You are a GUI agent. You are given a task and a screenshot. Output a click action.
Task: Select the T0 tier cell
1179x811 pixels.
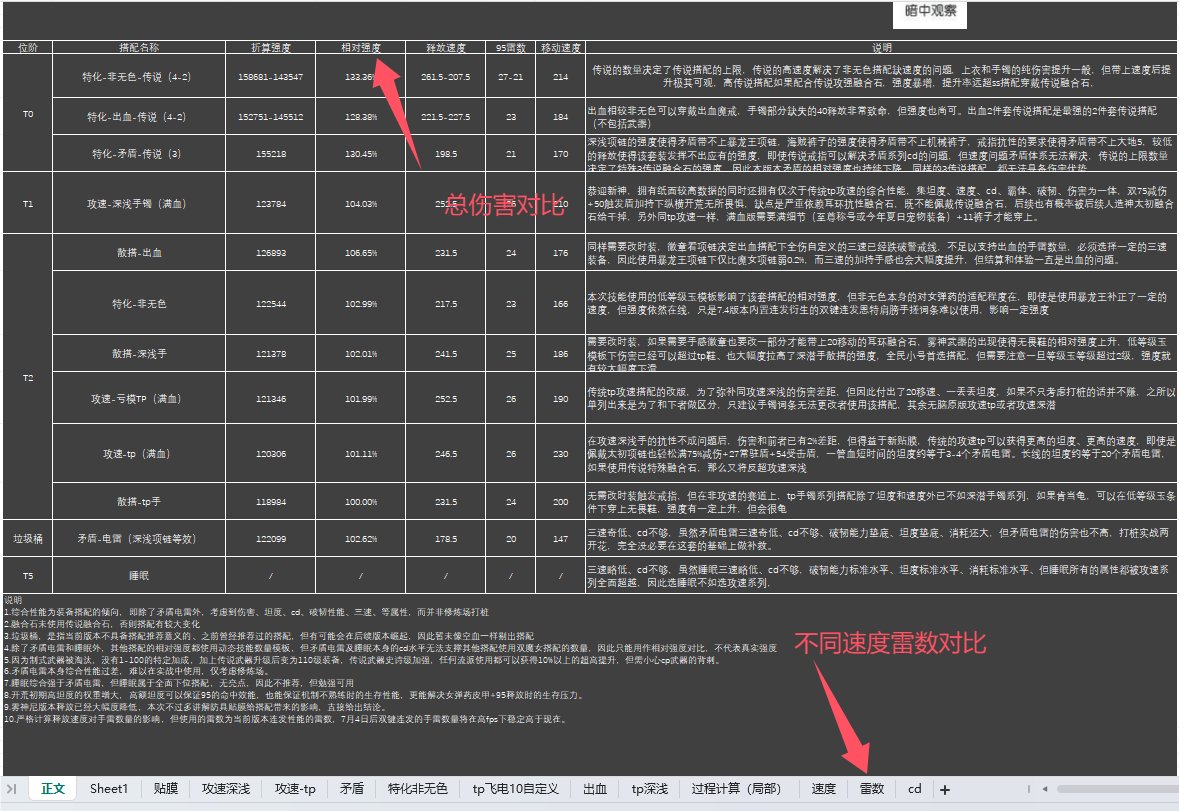28,113
